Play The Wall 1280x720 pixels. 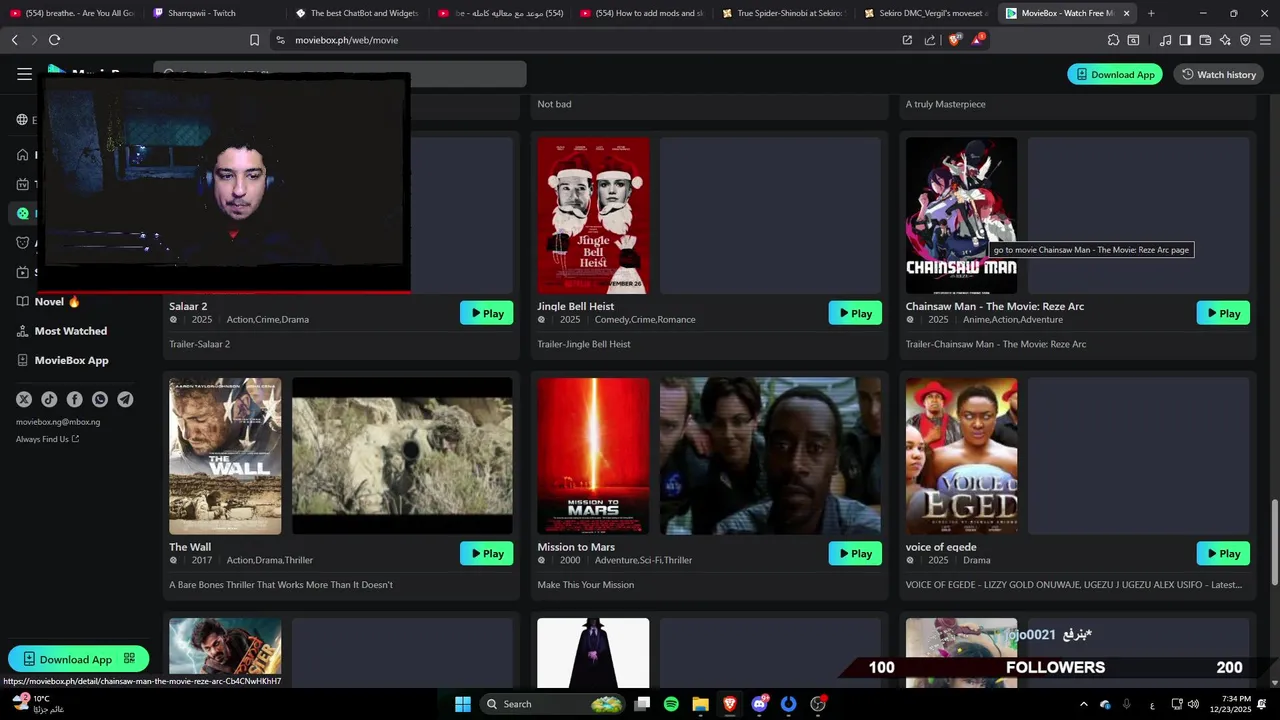[486, 553]
